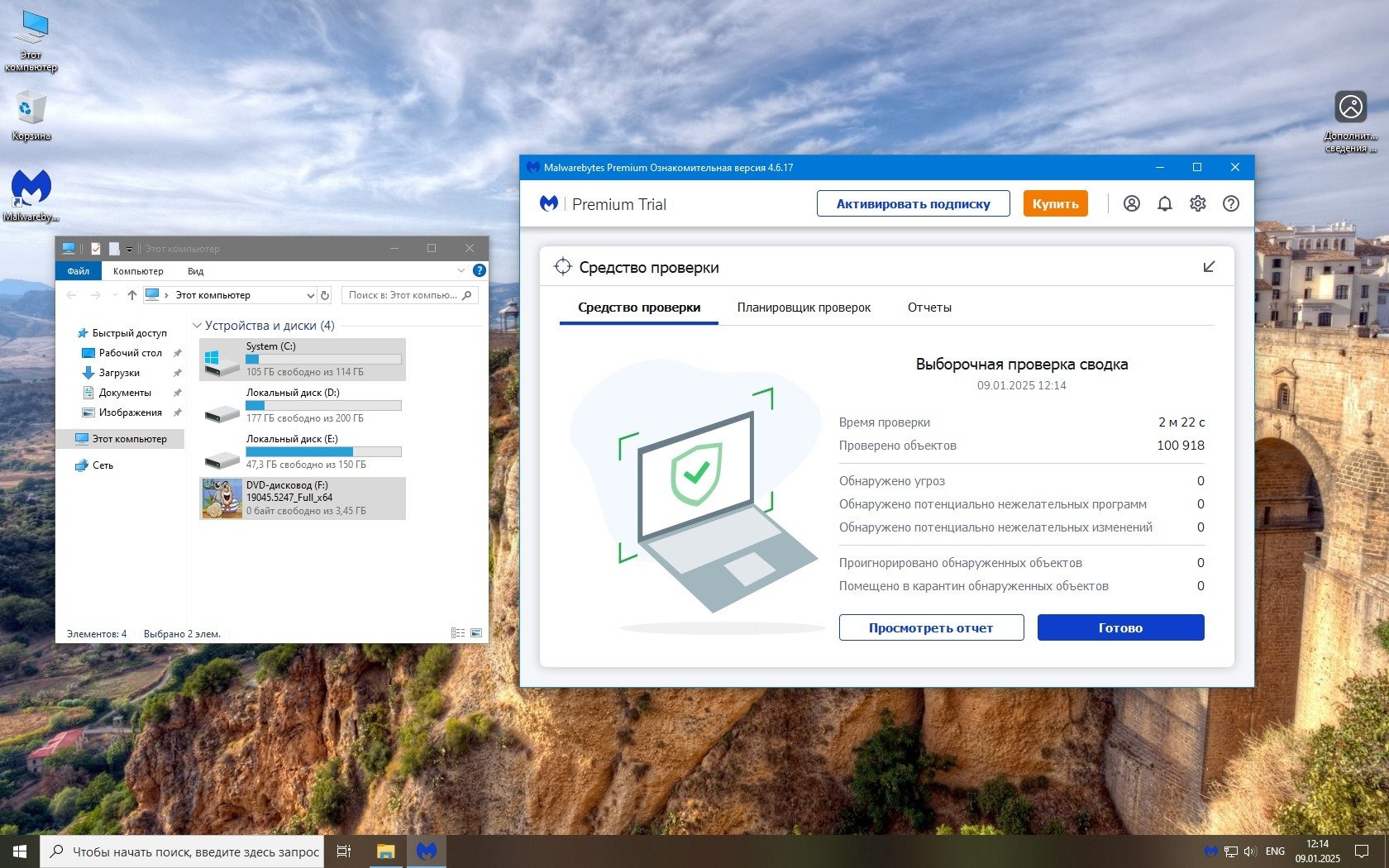This screenshot has width=1389, height=868.
Task: Click the Explorer search box
Action: click(409, 295)
